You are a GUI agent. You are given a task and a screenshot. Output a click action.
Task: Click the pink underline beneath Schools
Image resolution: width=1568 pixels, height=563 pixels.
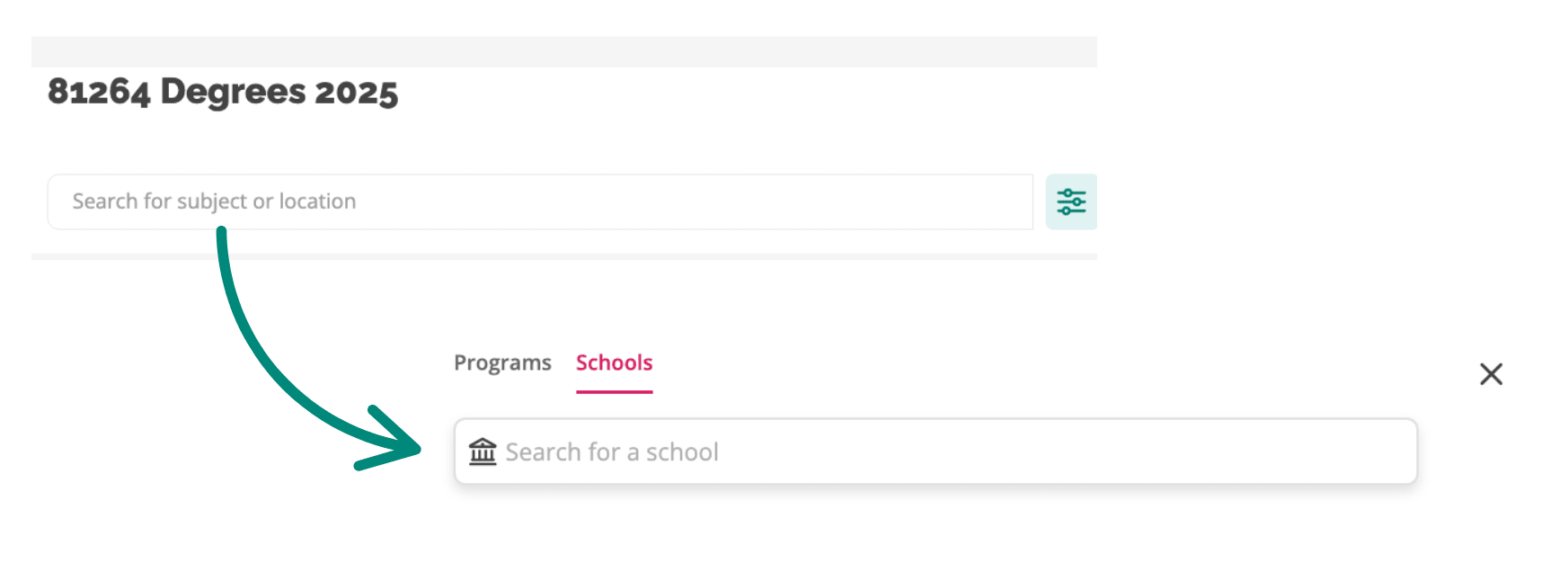614,392
